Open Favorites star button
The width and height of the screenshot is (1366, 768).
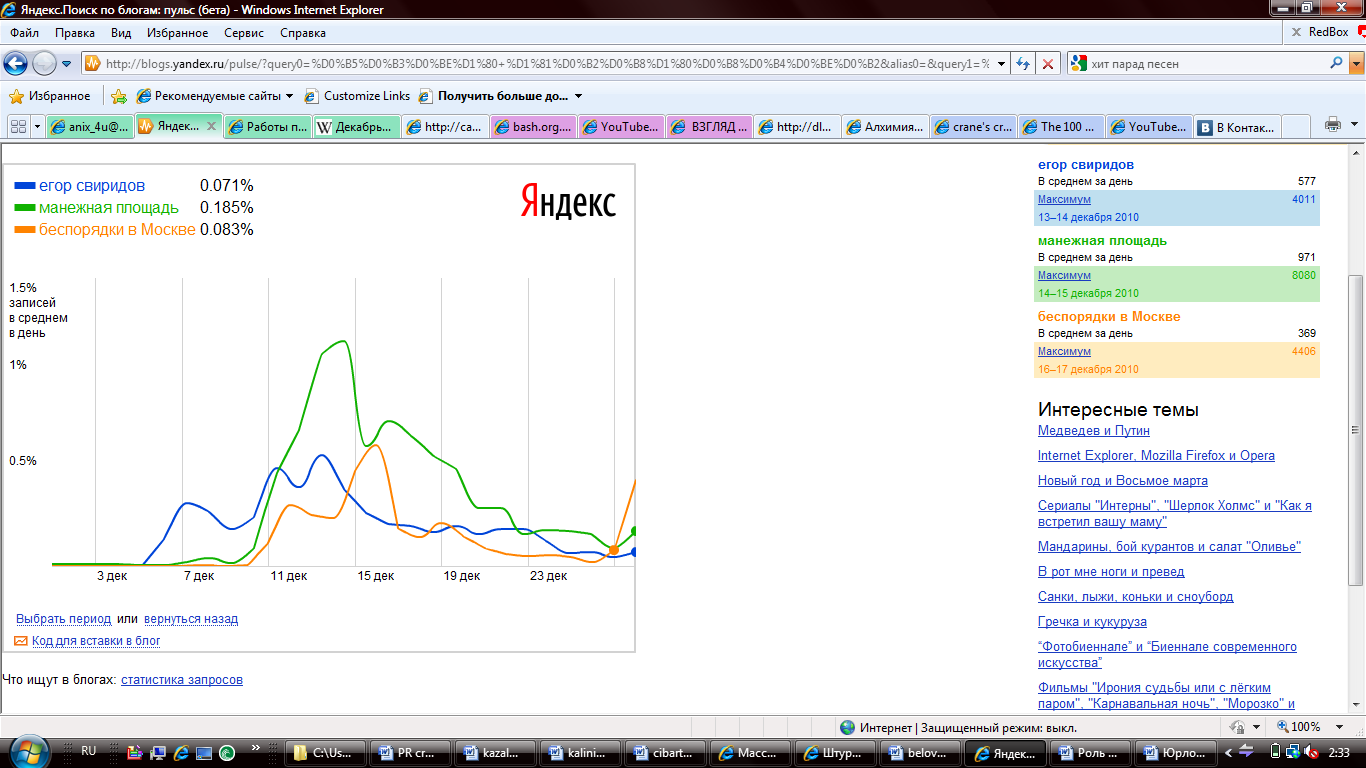pos(49,96)
